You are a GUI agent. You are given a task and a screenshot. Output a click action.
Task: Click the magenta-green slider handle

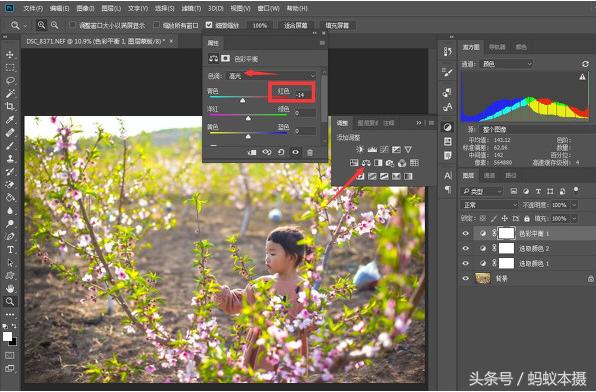point(248,118)
